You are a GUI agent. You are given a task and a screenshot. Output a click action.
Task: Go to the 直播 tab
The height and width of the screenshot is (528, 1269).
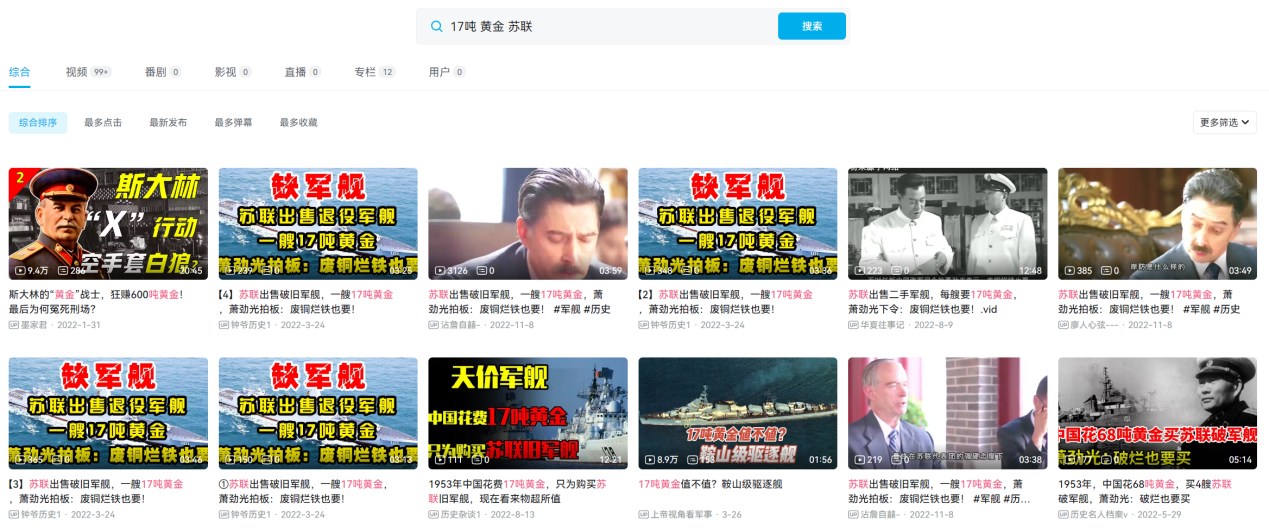pos(303,72)
